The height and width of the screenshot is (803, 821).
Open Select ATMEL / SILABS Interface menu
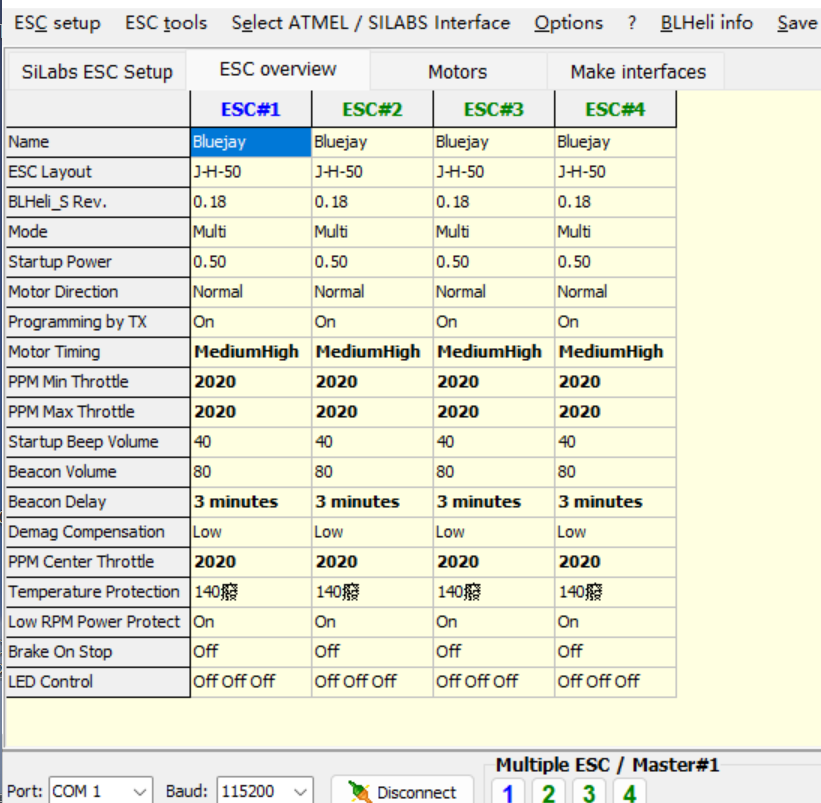pyautogui.click(x=371, y=23)
